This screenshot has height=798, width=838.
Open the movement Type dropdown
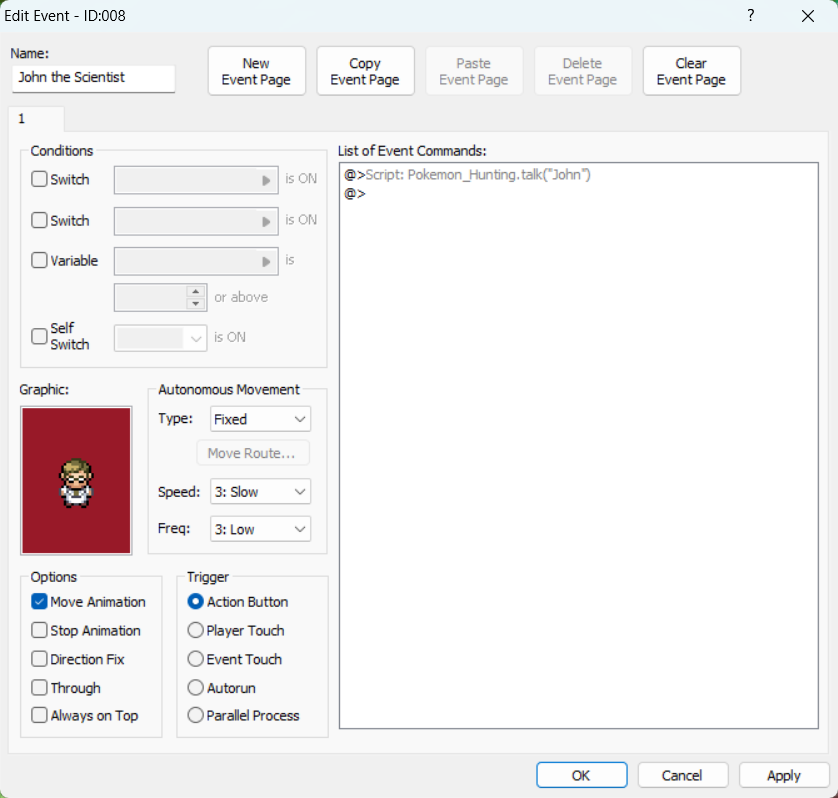pos(260,419)
